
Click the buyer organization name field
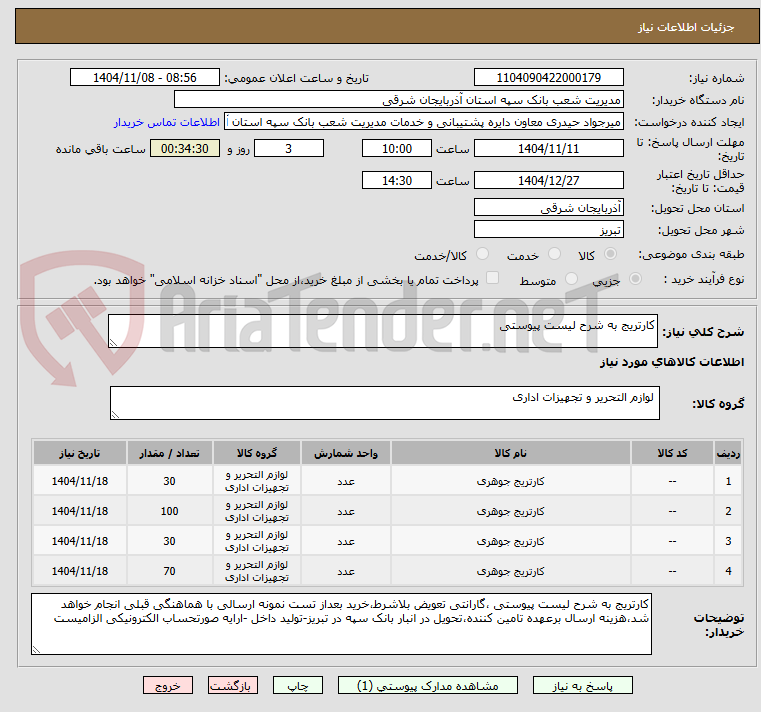tap(398, 100)
